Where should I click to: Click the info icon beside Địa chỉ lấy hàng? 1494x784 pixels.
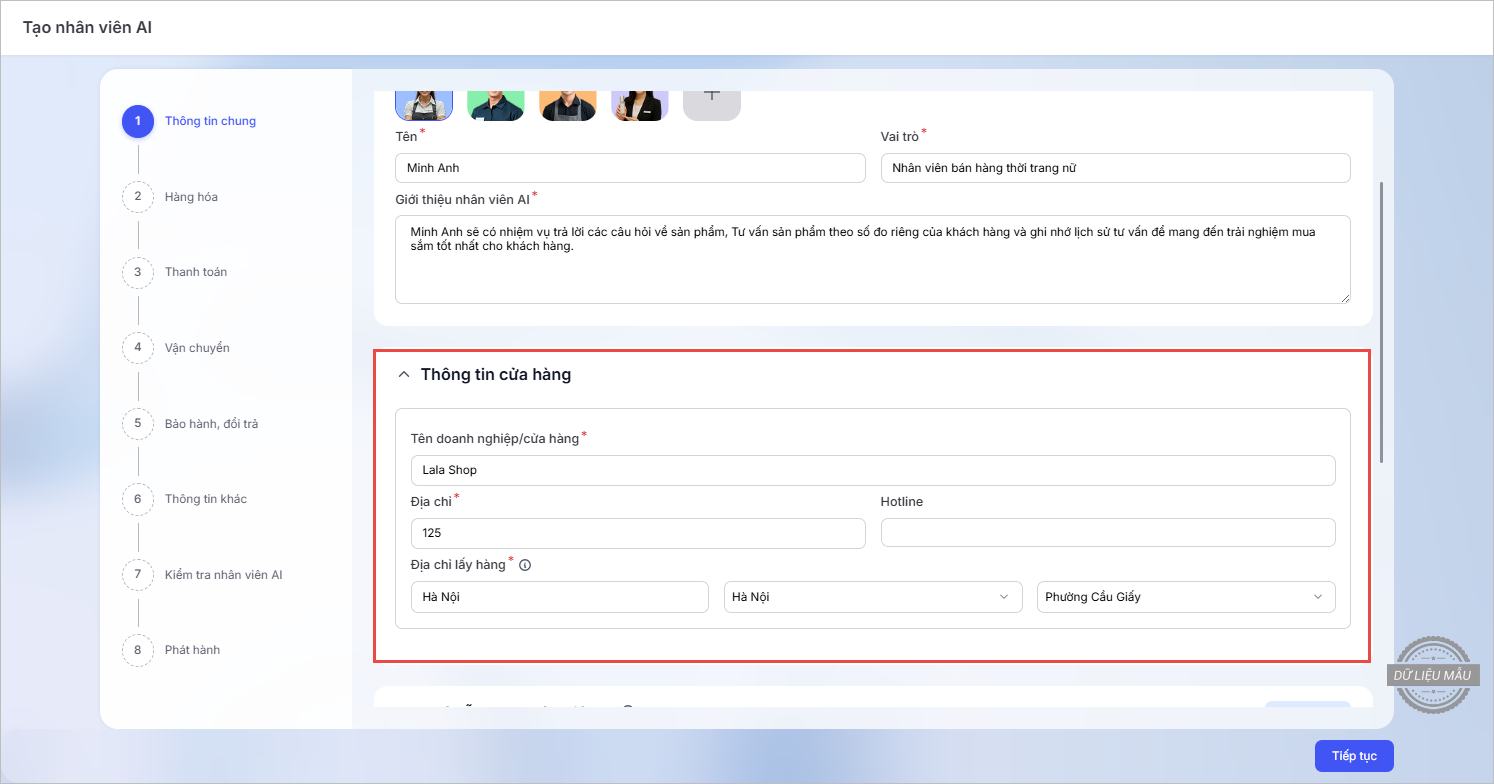525,565
